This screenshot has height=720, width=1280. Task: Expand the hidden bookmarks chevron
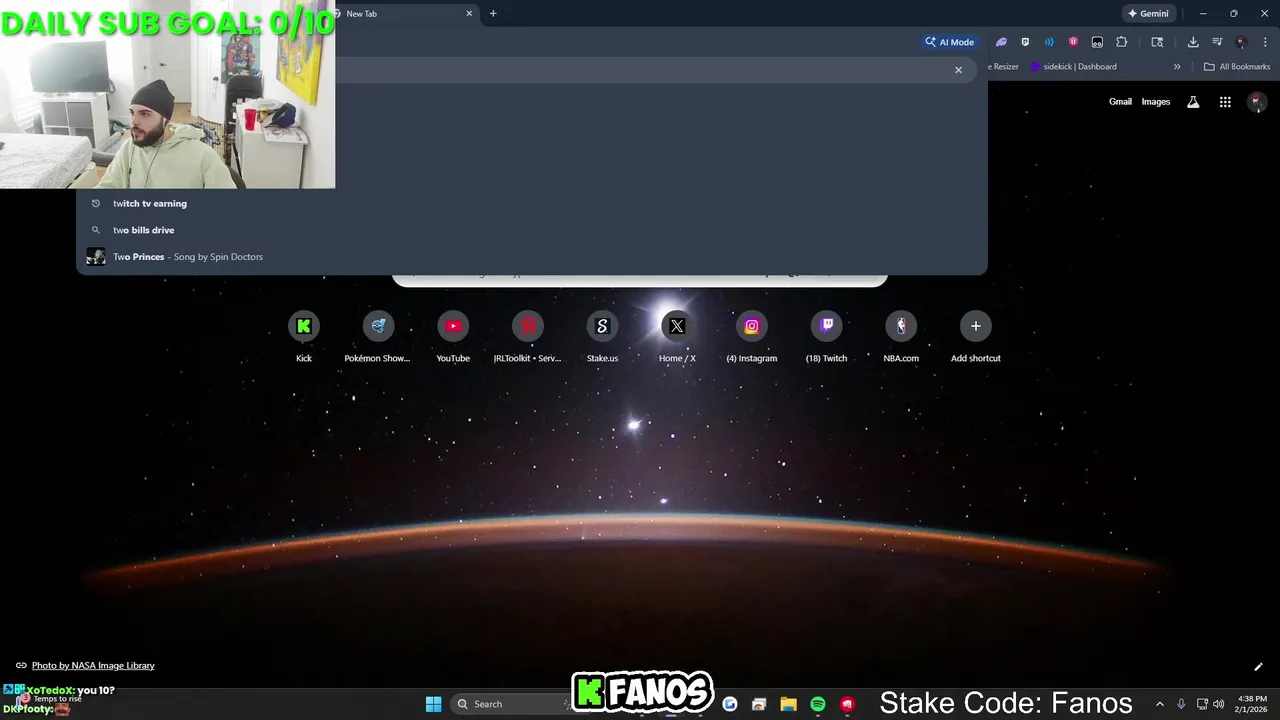(1177, 67)
